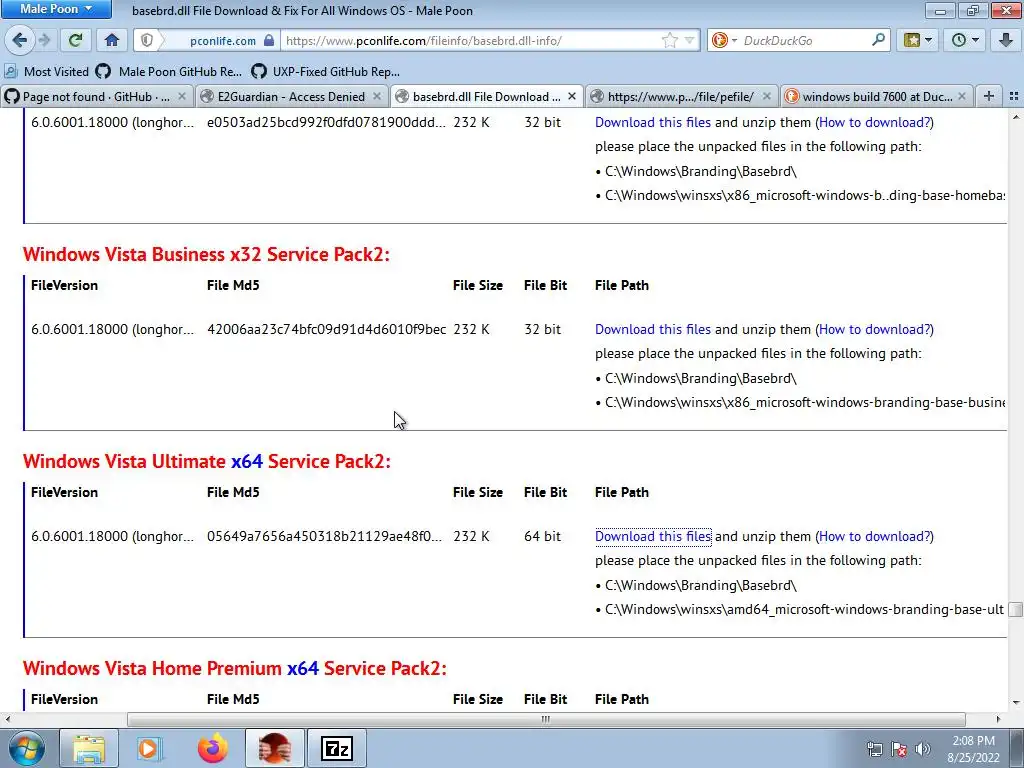Switch to windows build 7600 tab
This screenshot has width=1024, height=768.
point(876,97)
